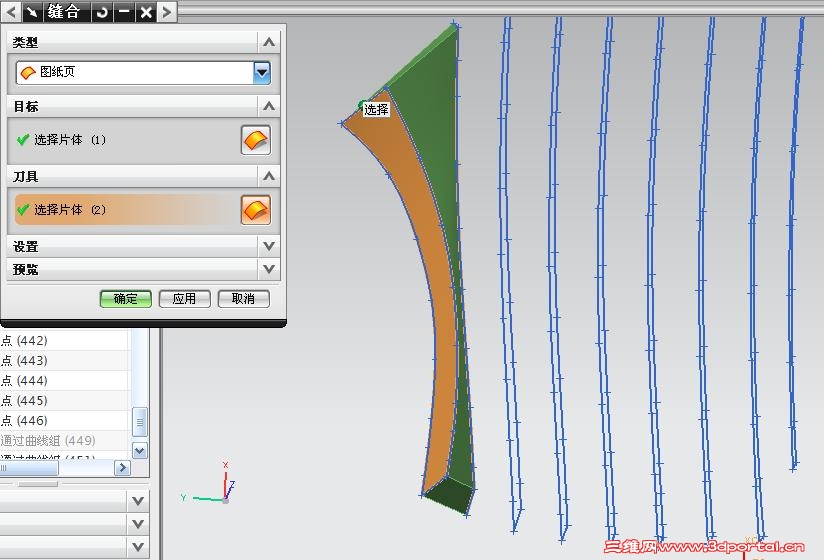The height and width of the screenshot is (560, 824).
Task: Click the 图纸页 type field
Action: click(x=143, y=72)
